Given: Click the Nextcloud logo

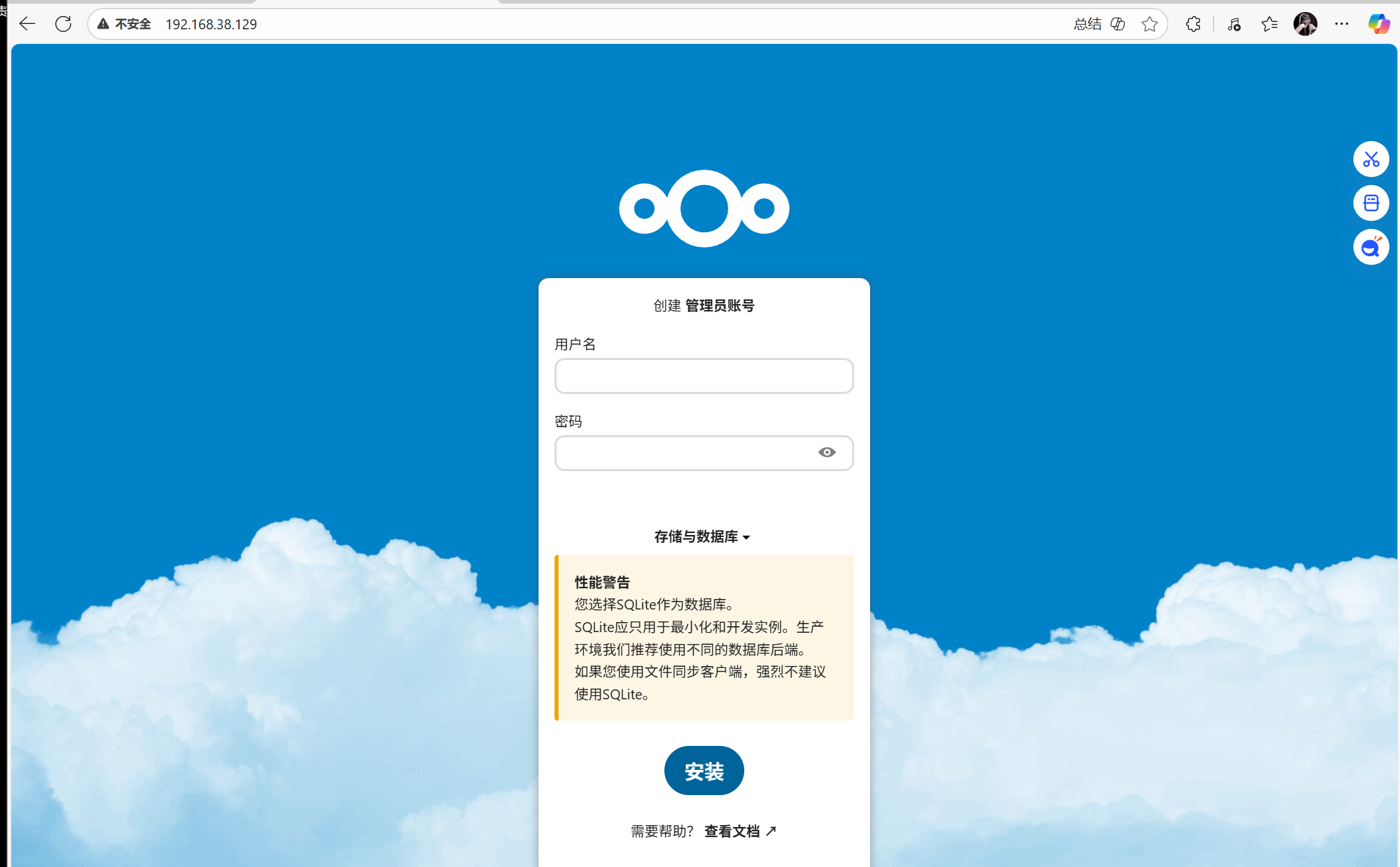Looking at the screenshot, I should [x=704, y=208].
